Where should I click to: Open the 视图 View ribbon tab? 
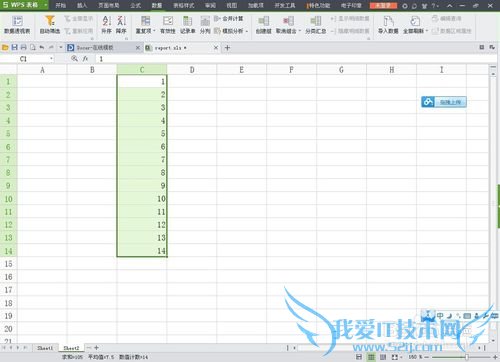232,5
